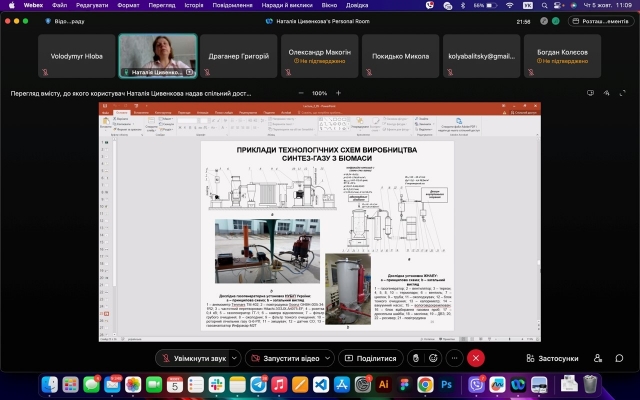Zoom out shared content with minus button
Viewport: 640px width, 400px height.
[299, 92]
